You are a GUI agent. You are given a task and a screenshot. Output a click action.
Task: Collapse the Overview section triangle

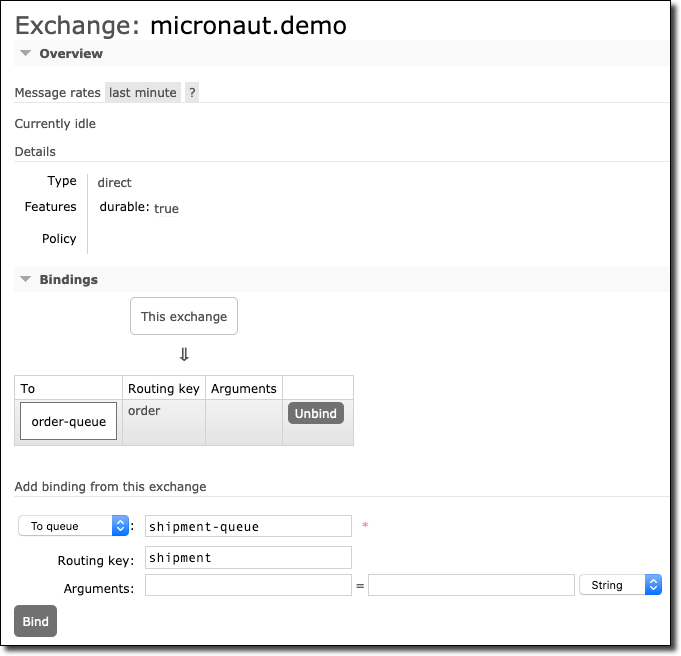click(26, 54)
